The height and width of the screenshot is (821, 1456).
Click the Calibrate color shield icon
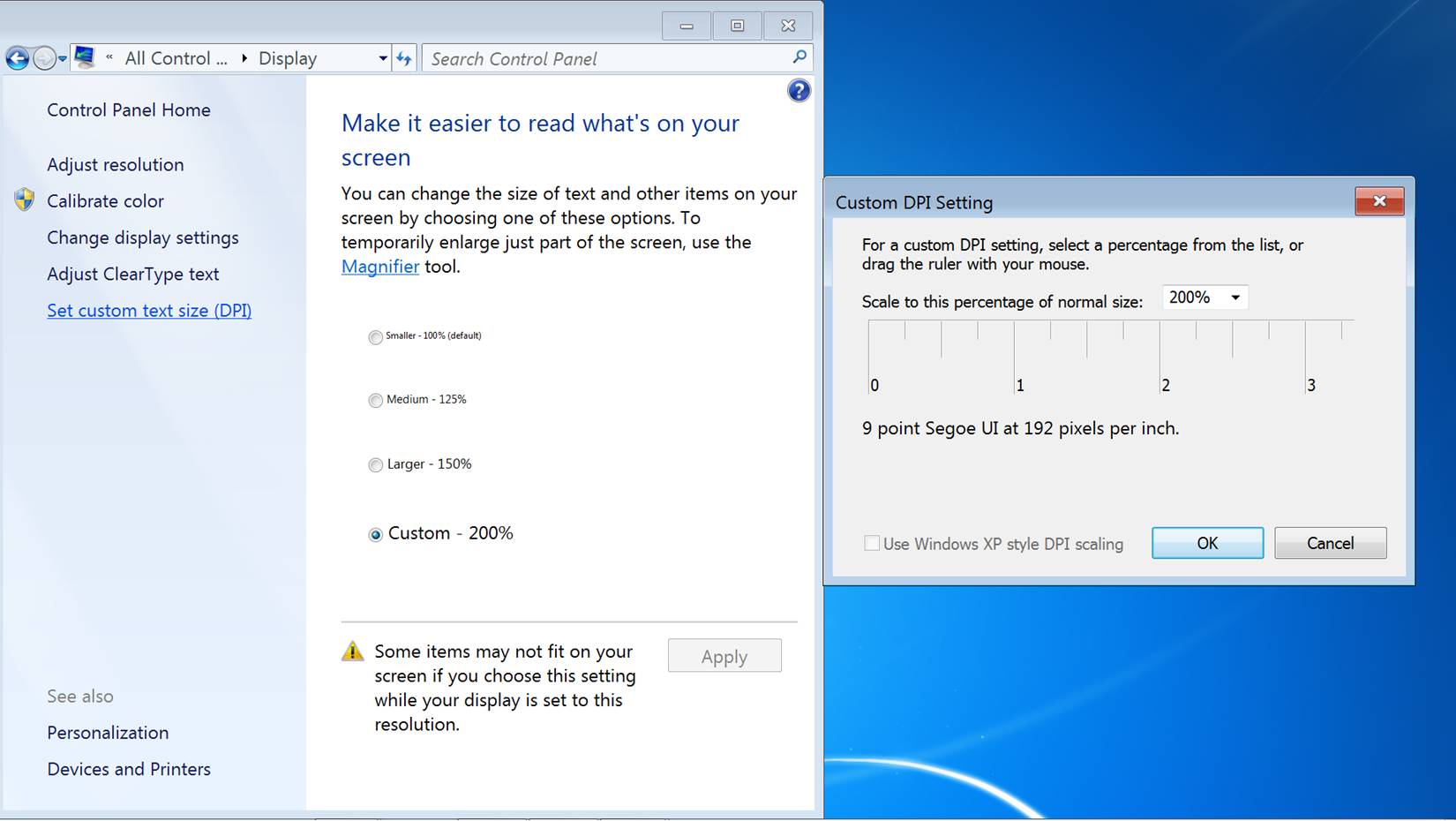point(25,200)
